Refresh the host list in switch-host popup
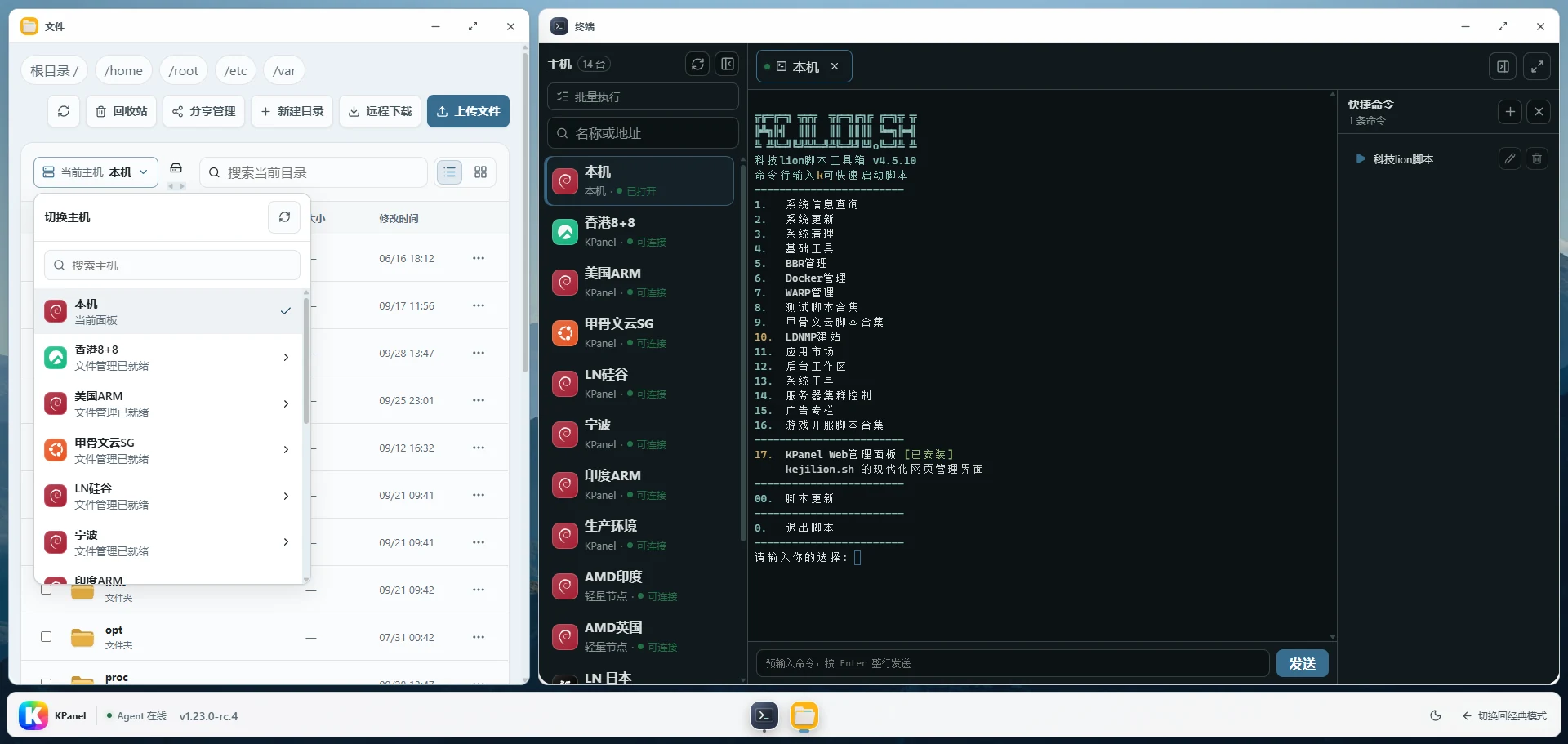 [x=284, y=217]
